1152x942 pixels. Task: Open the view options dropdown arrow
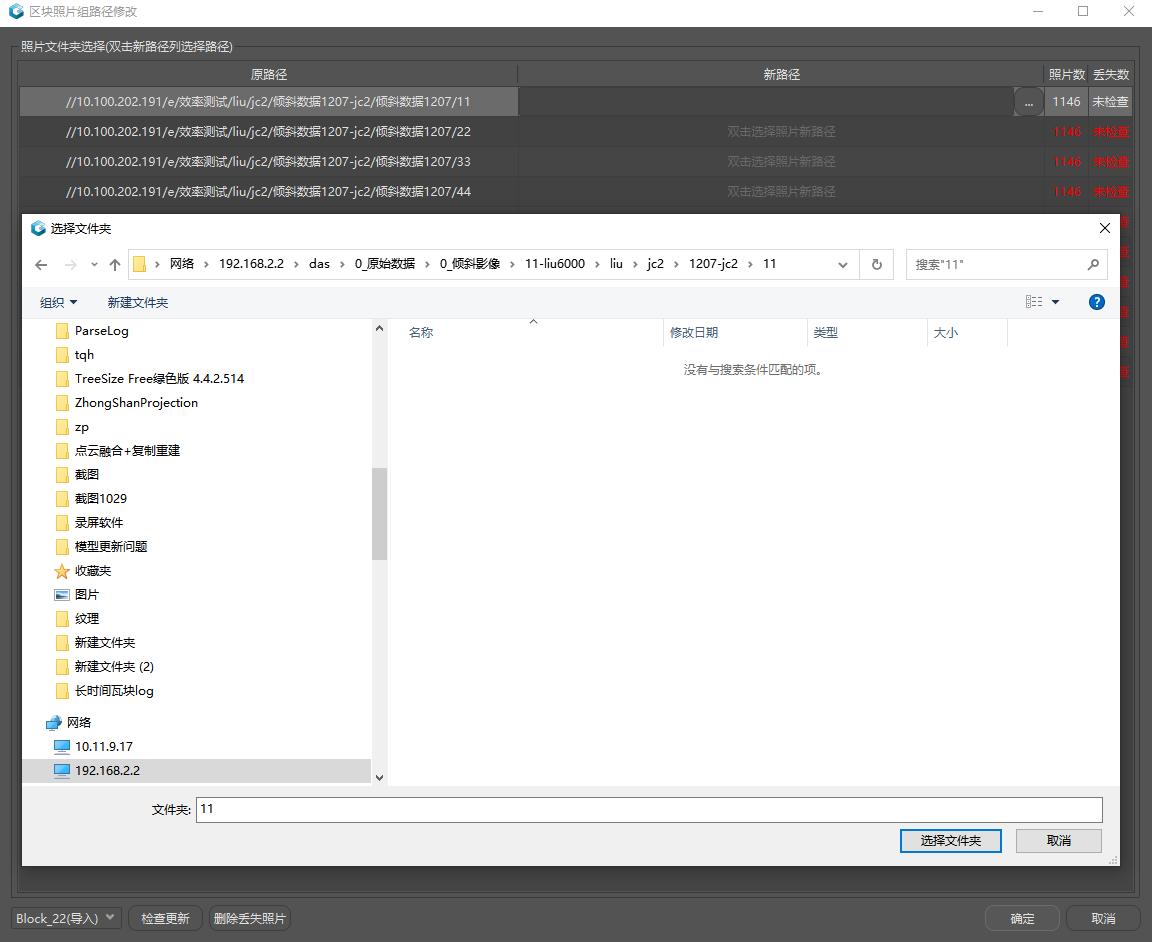tap(1056, 302)
